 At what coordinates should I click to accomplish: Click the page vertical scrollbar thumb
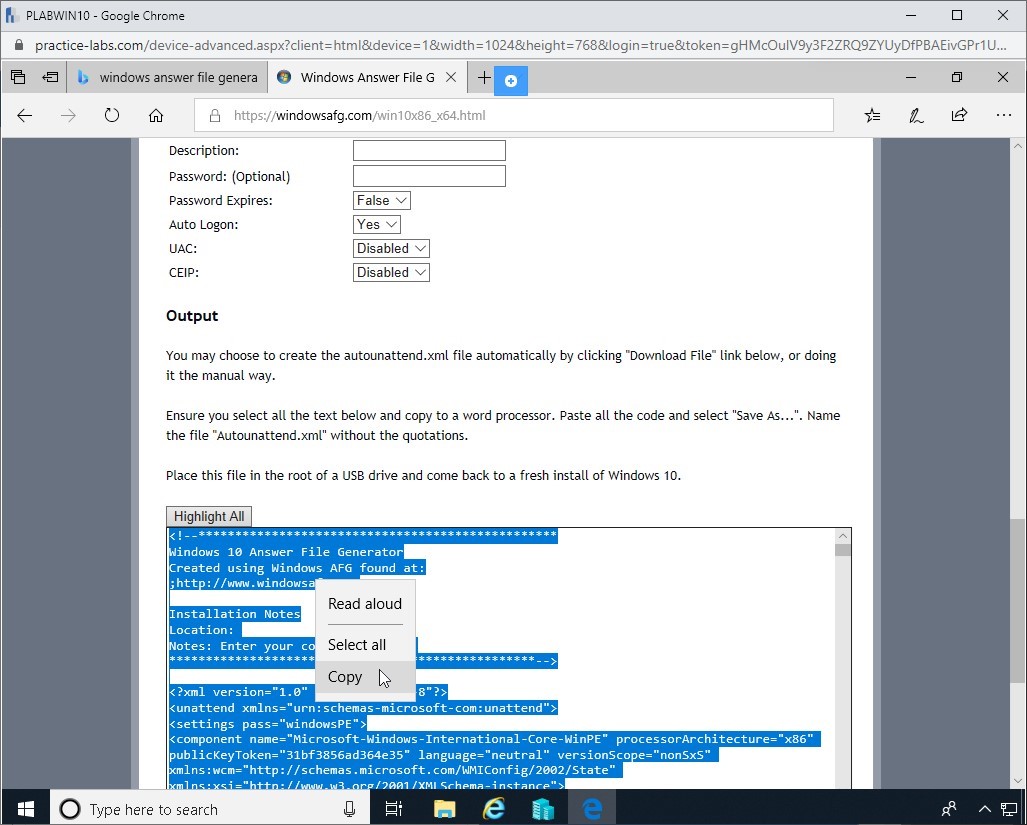coord(1018,602)
